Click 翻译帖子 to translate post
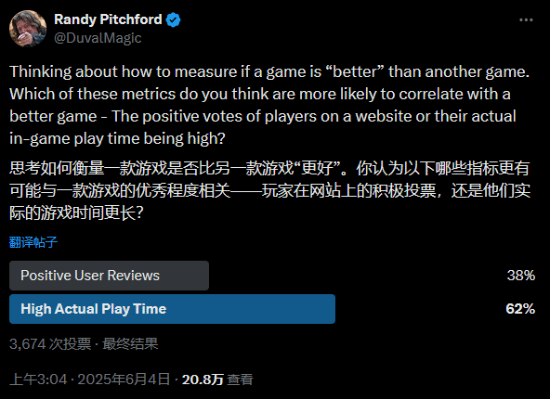This screenshot has width=550, height=399. tap(33, 242)
